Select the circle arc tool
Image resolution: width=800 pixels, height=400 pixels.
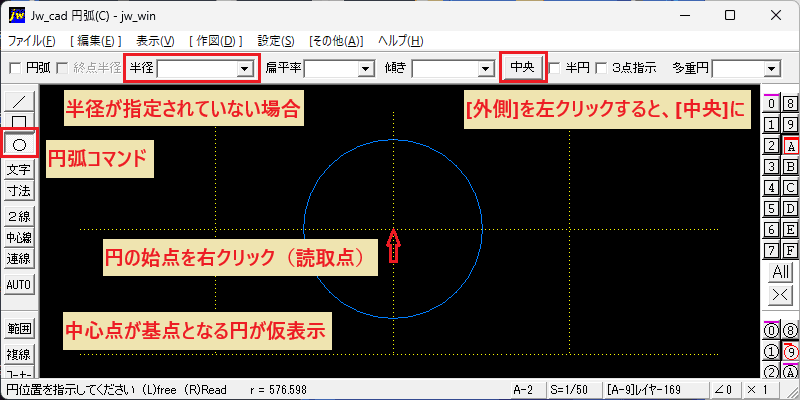[19, 145]
